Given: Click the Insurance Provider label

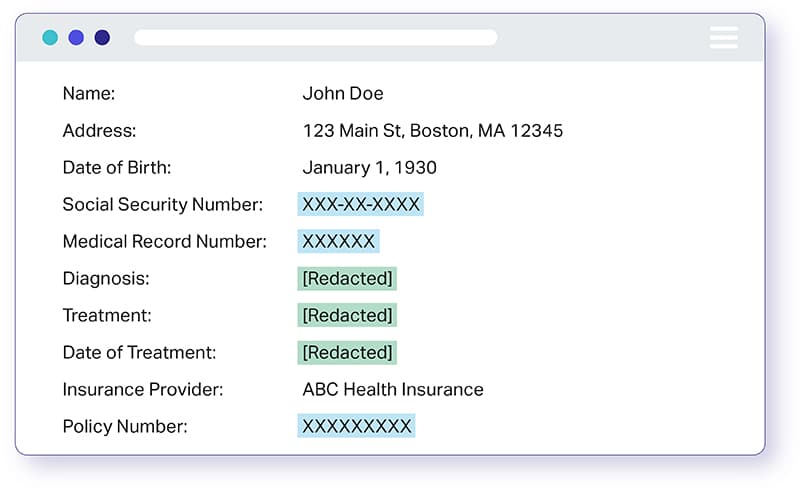Looking at the screenshot, I should click(142, 389).
